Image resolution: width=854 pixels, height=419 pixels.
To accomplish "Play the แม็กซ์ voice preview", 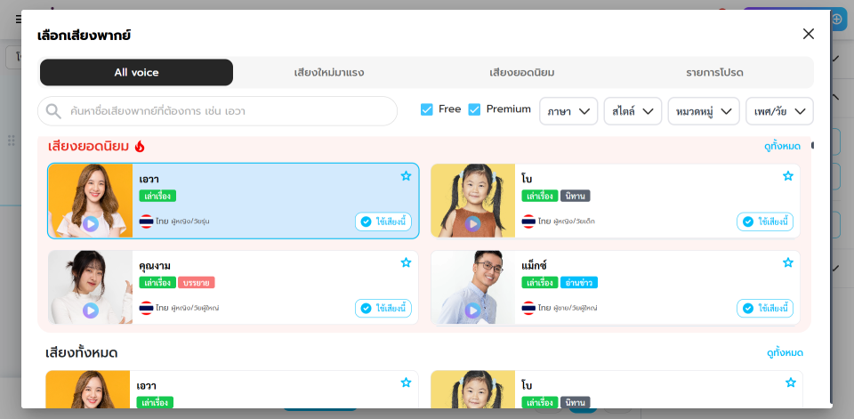I will coord(473,311).
